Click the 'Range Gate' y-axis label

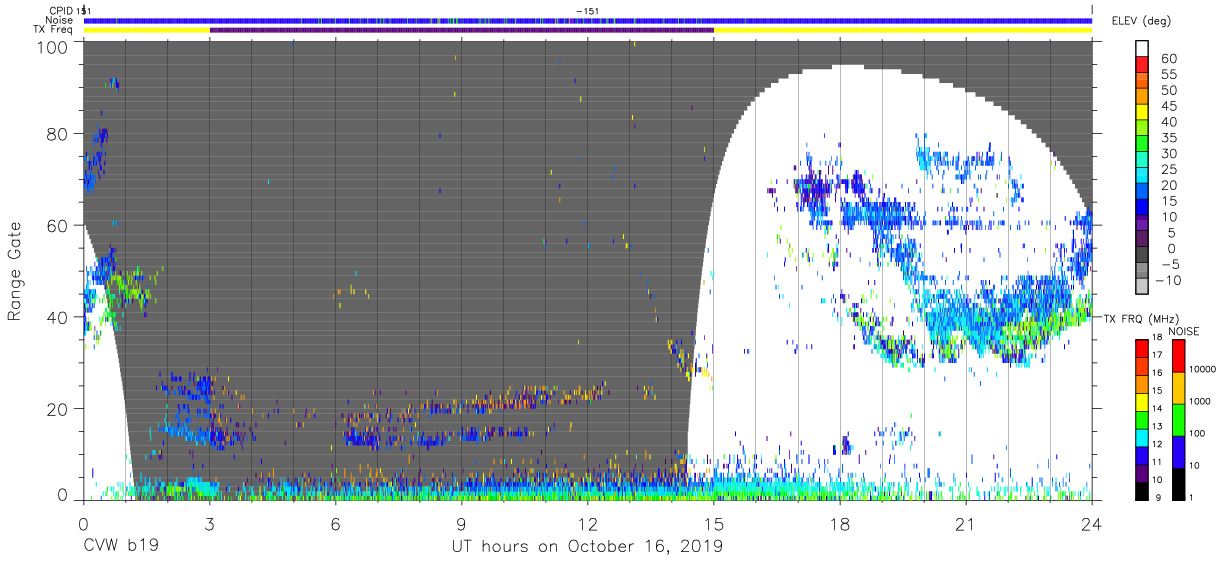[15, 270]
